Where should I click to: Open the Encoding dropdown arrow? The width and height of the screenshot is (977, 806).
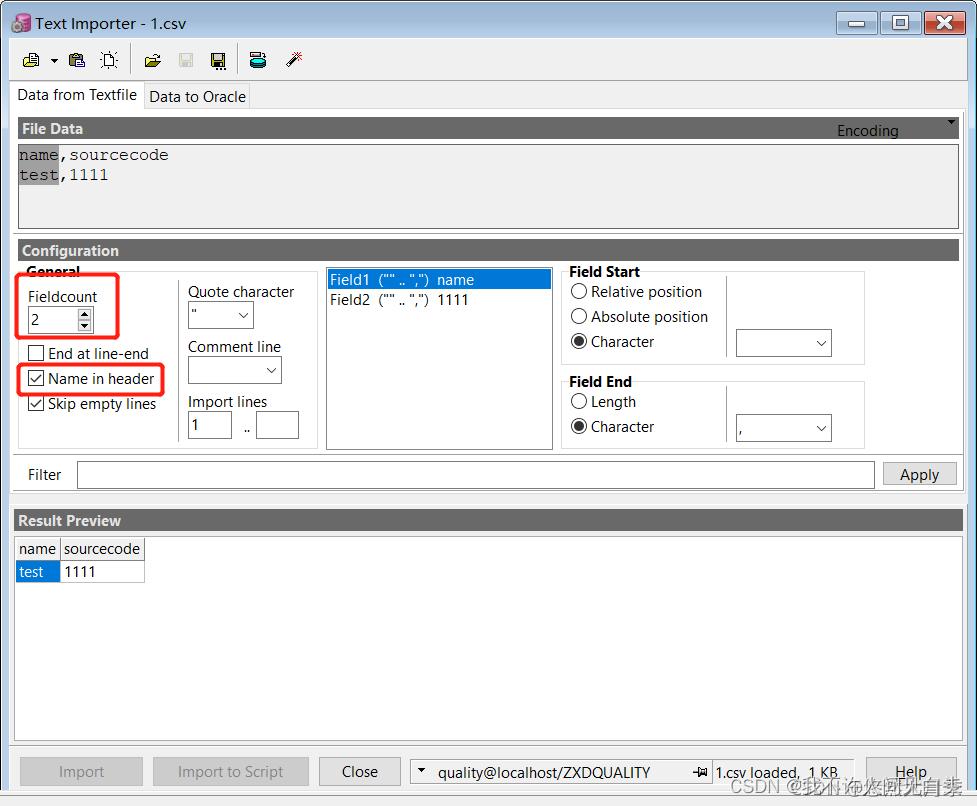[x=951, y=122]
